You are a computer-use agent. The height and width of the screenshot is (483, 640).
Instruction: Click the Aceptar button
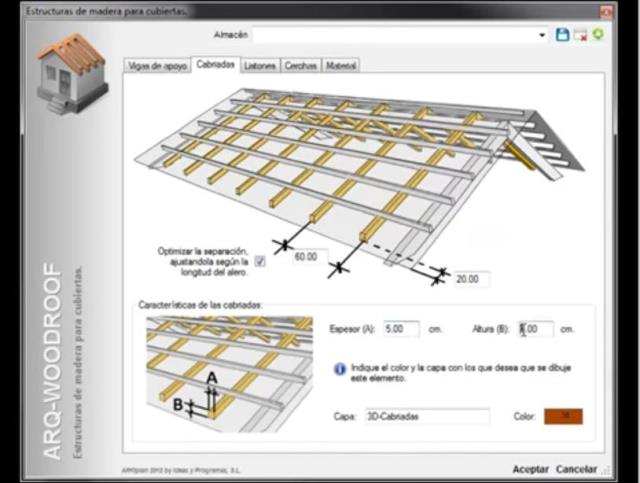pyautogui.click(x=531, y=469)
